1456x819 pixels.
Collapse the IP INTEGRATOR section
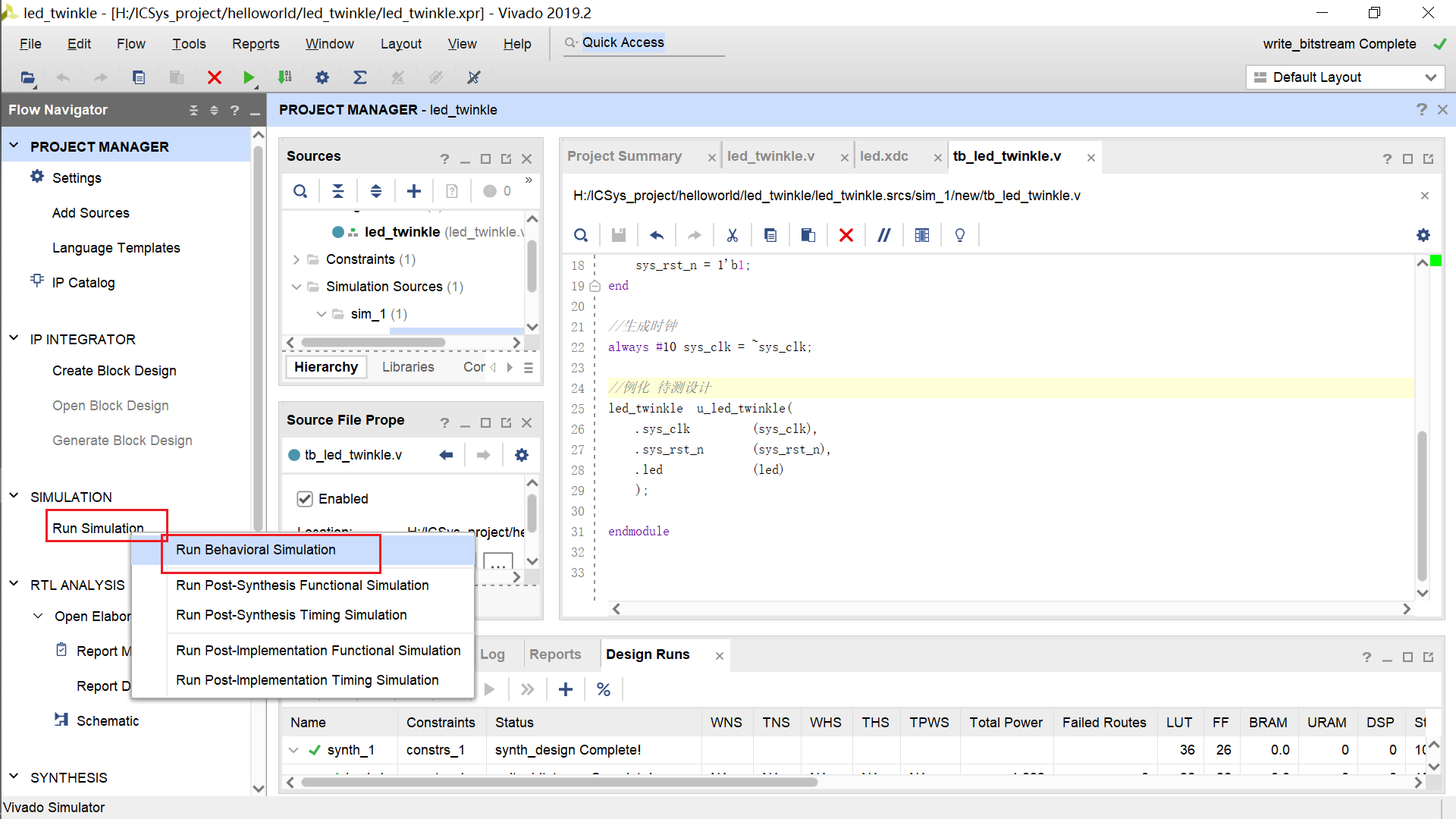14,339
